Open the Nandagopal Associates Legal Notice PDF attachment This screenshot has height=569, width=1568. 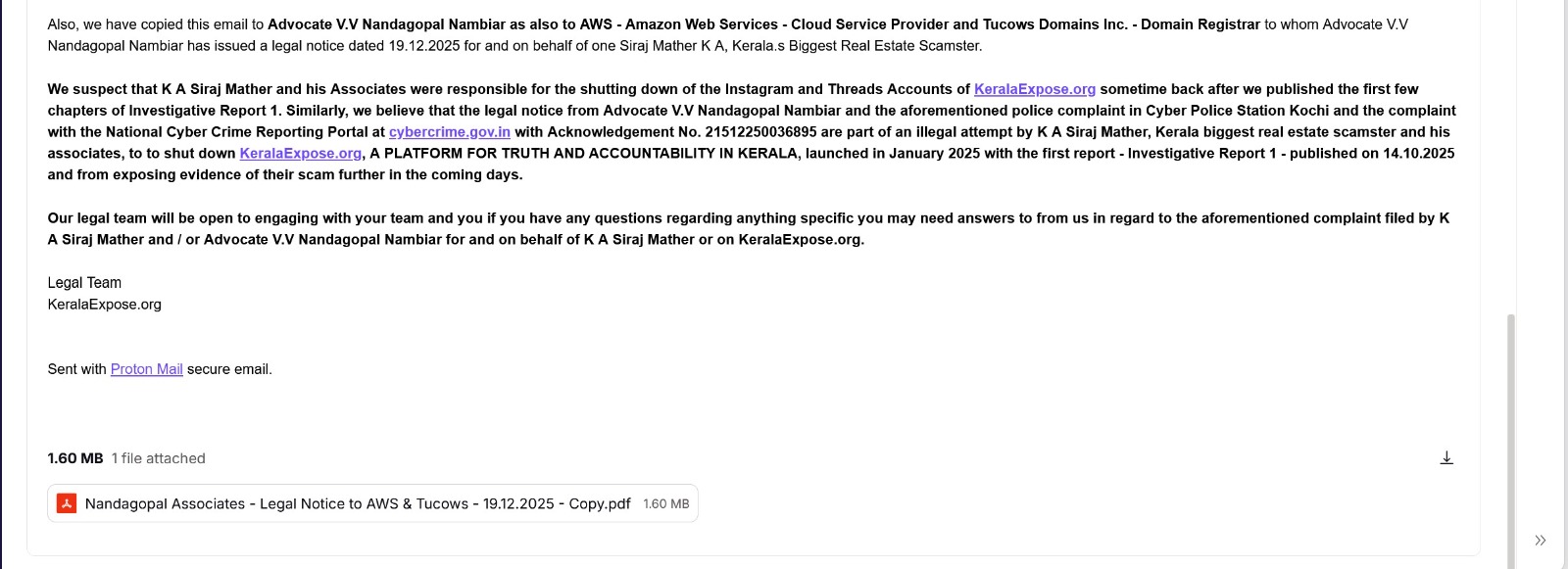pos(357,503)
